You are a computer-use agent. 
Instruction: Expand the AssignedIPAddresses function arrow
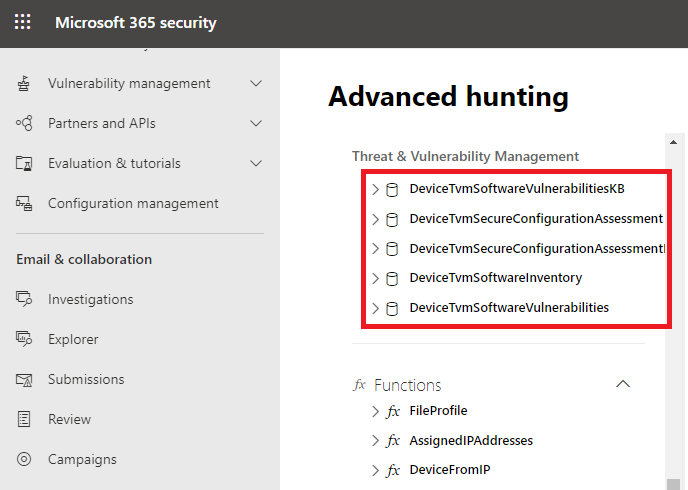375,440
